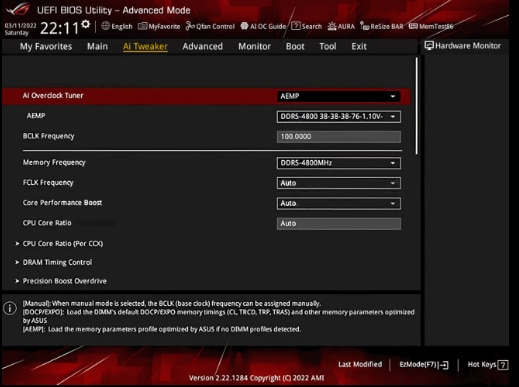Open the Memory Frequency dropdown
Image resolution: width=519 pixels, height=387 pixels.
[339, 163]
